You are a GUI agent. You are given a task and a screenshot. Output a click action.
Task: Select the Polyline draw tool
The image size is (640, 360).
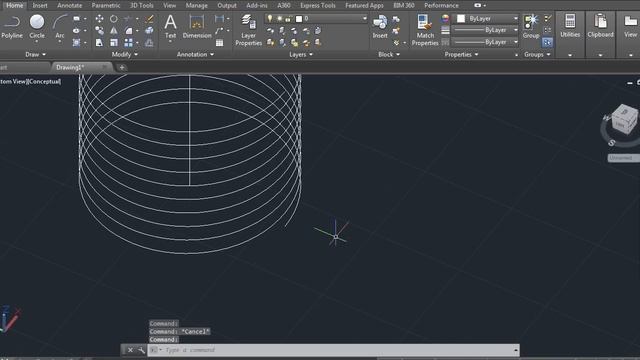click(12, 27)
